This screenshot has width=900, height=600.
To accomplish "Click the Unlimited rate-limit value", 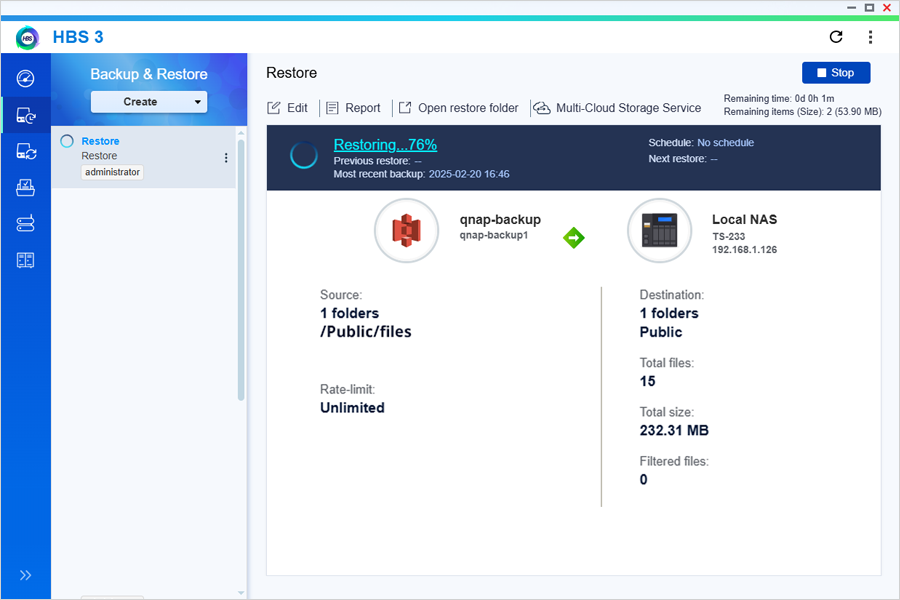I will [x=352, y=408].
